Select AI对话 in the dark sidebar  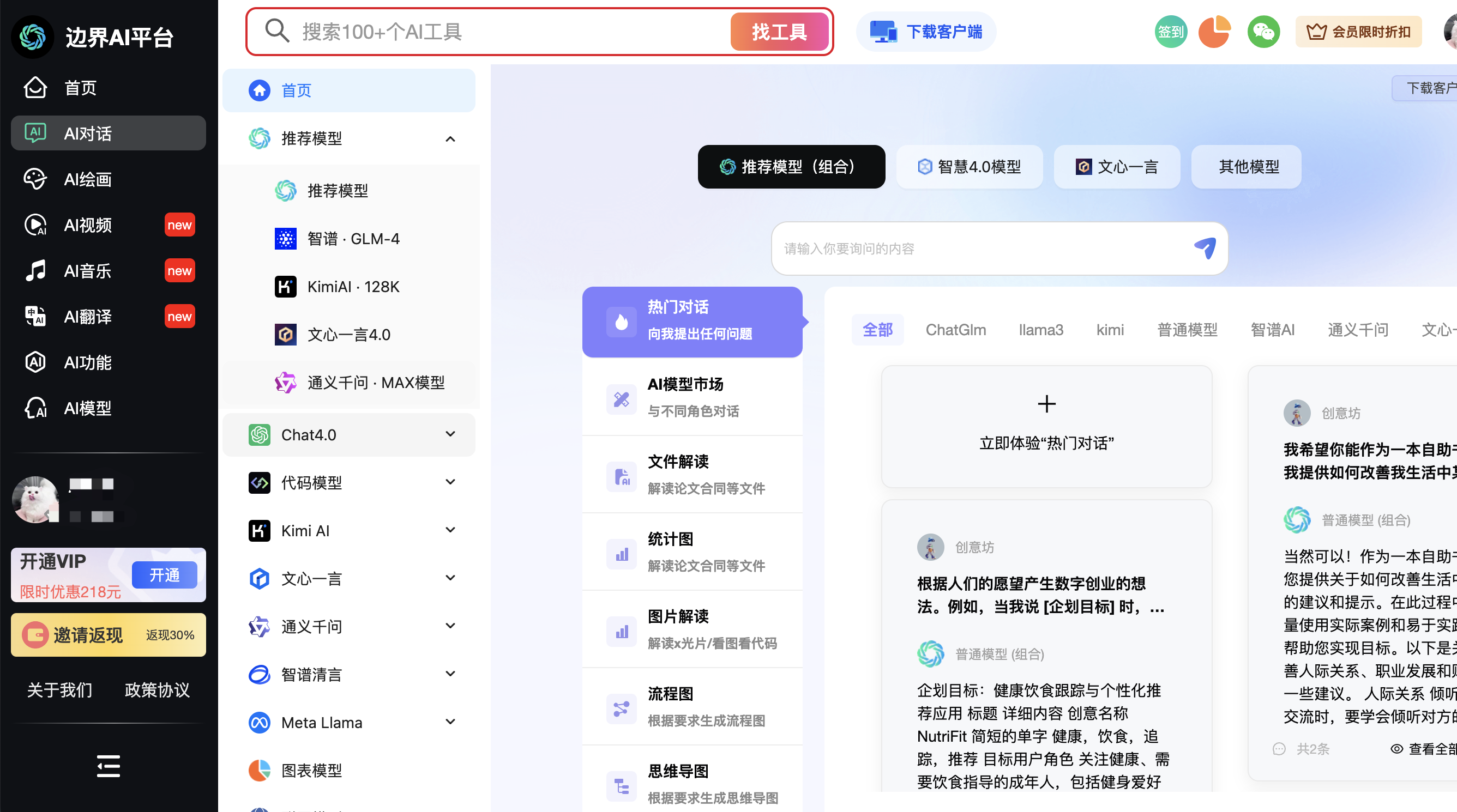click(108, 134)
